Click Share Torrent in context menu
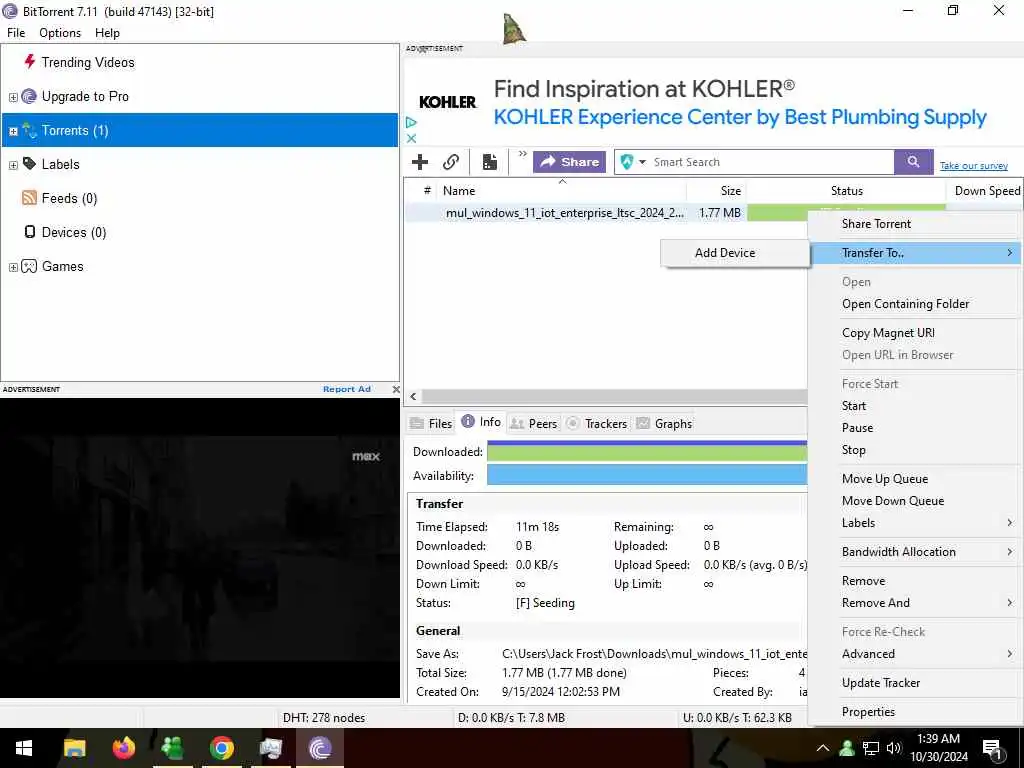Viewport: 1024px width, 768px height. point(915,224)
